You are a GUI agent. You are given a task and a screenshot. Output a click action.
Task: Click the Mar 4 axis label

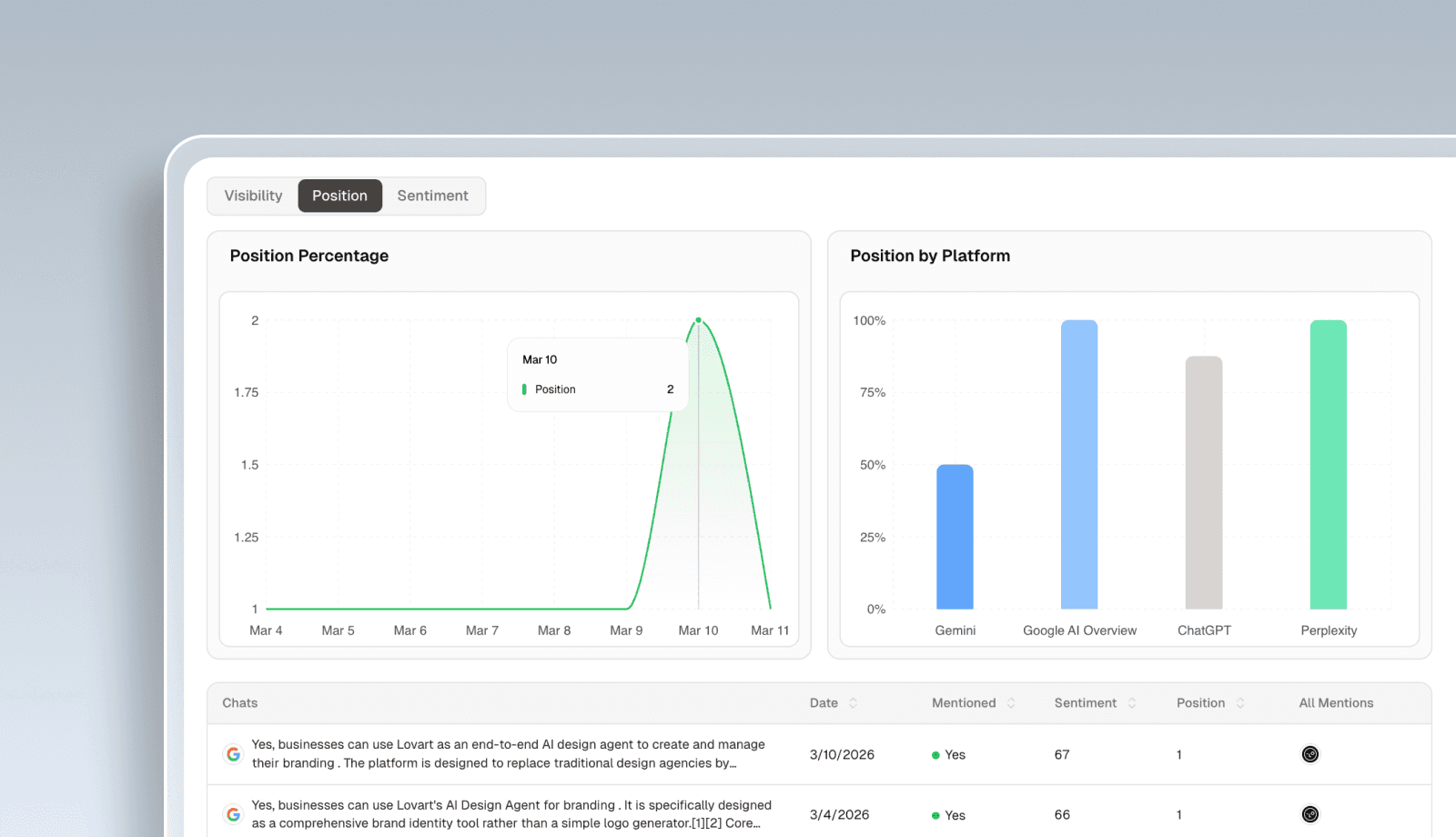[266, 630]
